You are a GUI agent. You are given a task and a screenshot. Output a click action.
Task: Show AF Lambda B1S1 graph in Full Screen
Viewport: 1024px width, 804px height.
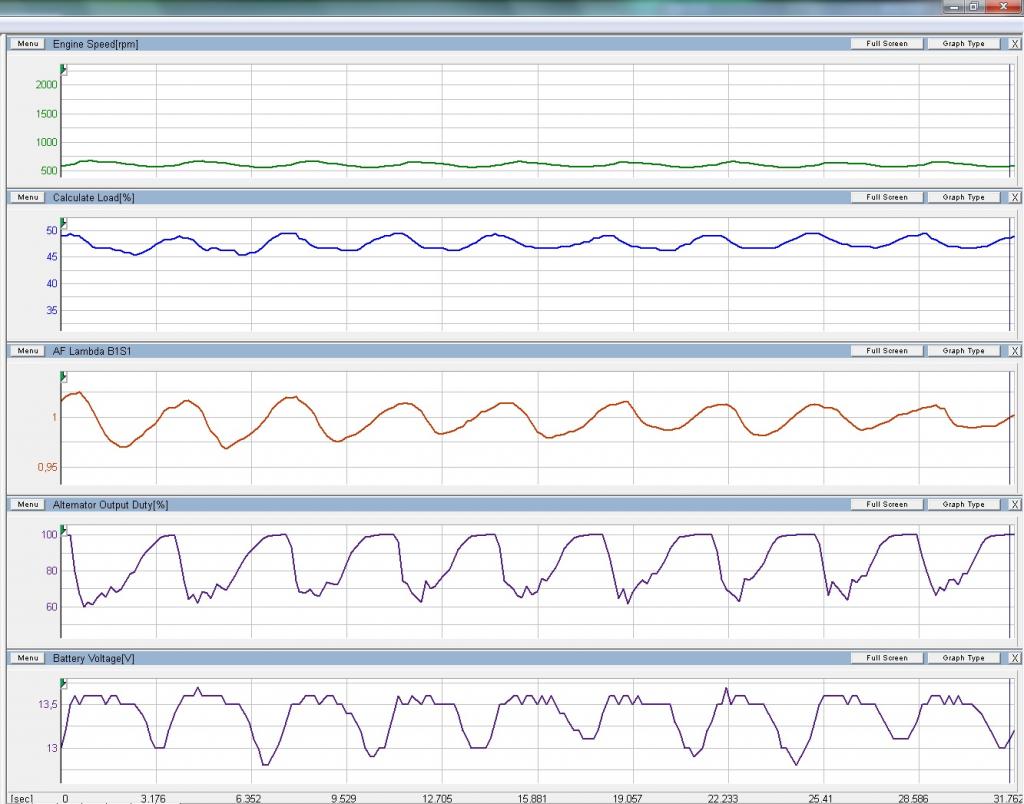[887, 351]
